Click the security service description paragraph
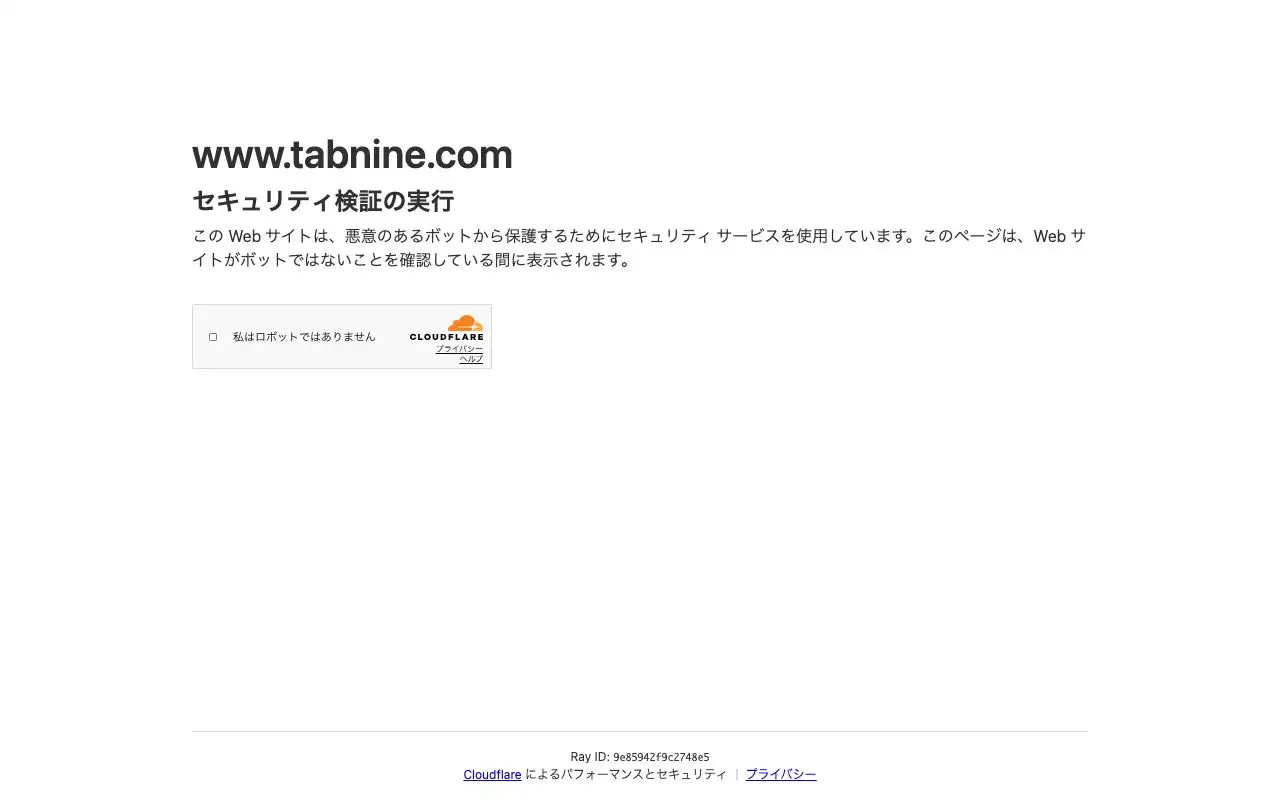The image size is (1280, 800). click(x=639, y=248)
